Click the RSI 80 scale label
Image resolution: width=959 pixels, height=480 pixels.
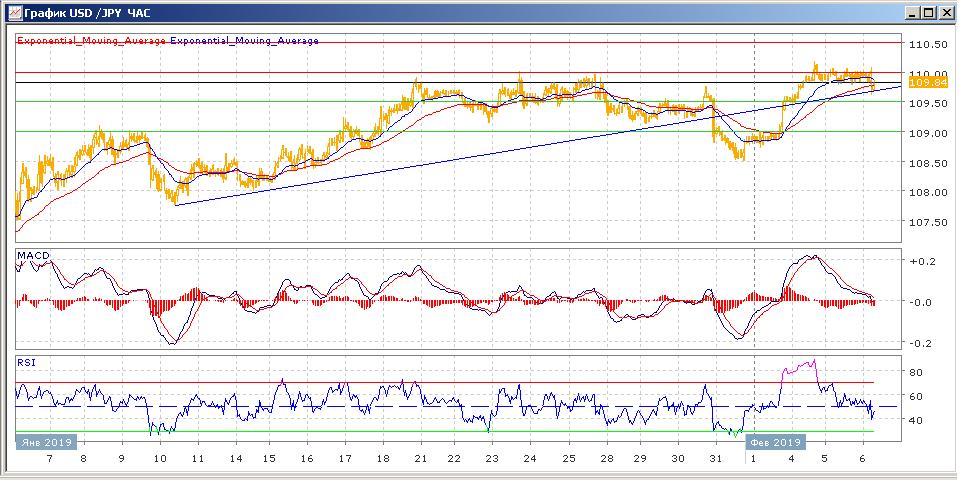click(917, 372)
